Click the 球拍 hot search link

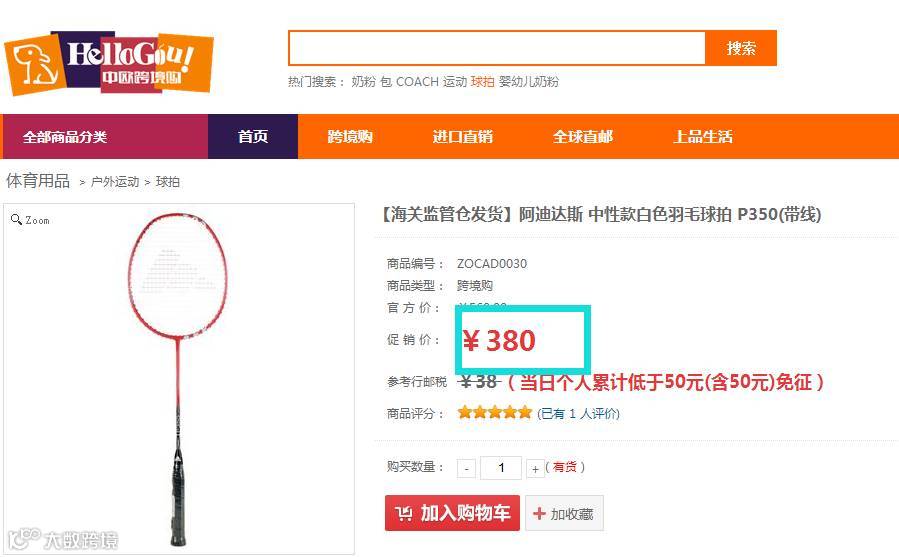click(482, 81)
